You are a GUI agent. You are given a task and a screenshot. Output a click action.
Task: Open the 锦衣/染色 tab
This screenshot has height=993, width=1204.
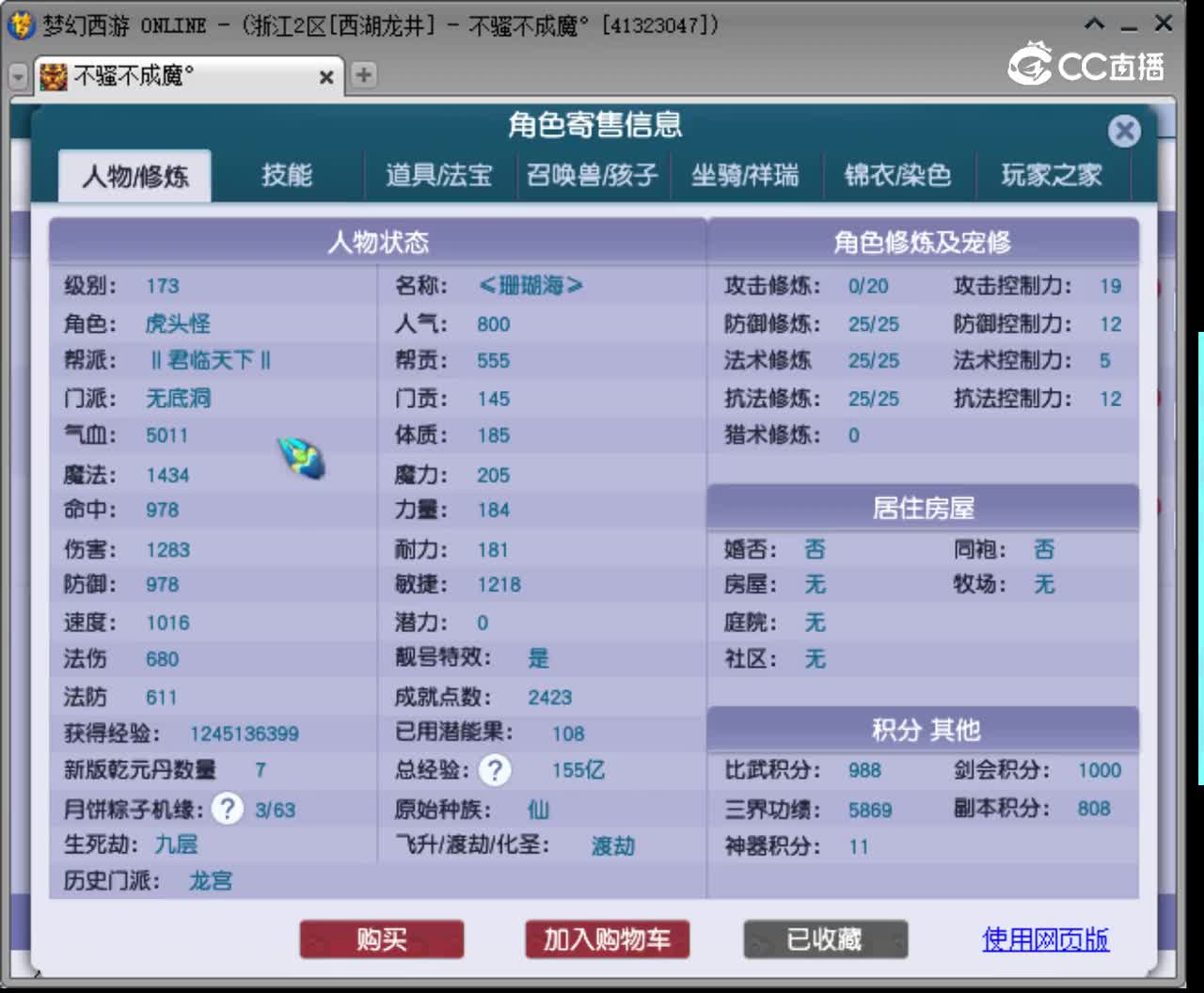pyautogui.click(x=897, y=175)
